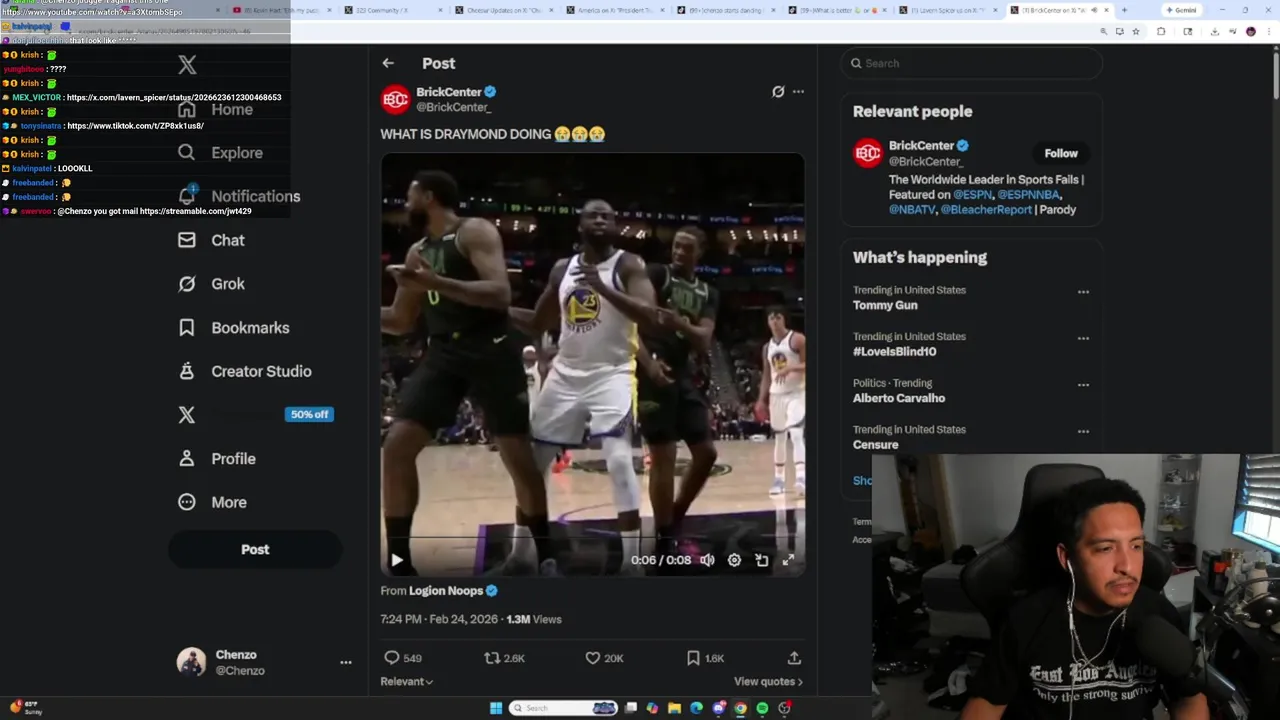Open Notifications from the sidebar

click(238, 196)
